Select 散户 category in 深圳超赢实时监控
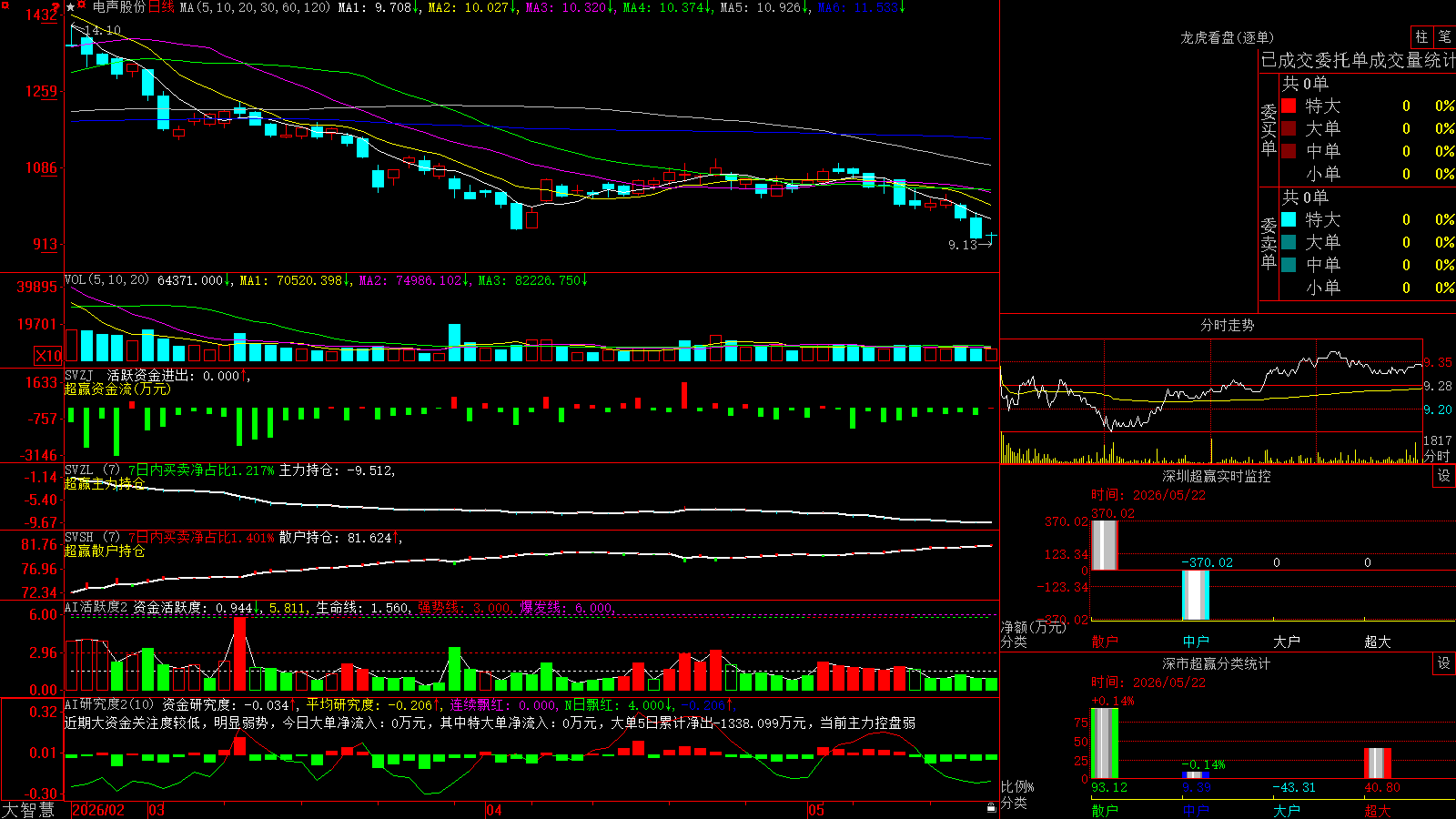The image size is (1456, 819). point(1105,642)
